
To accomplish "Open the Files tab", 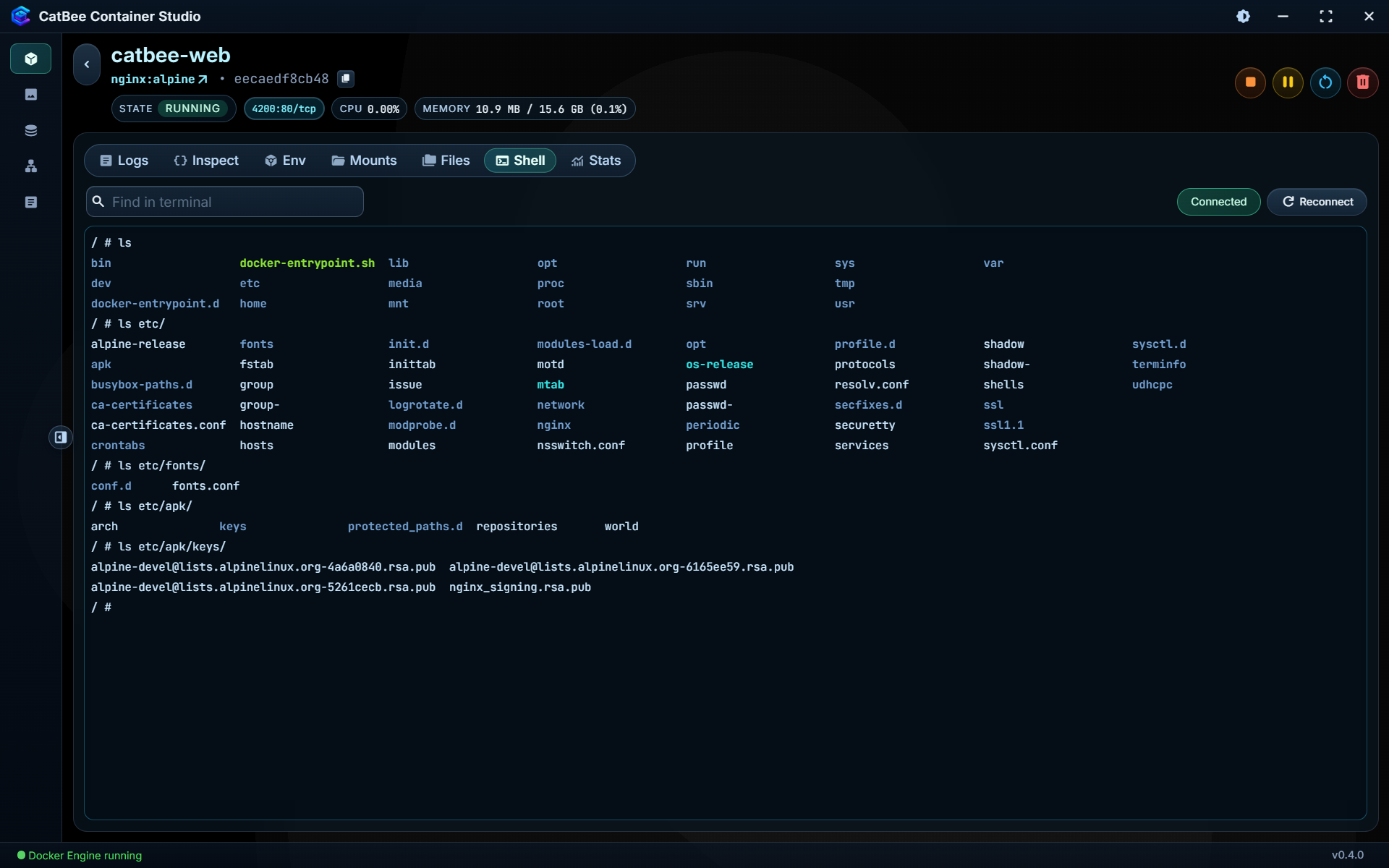I will [446, 161].
